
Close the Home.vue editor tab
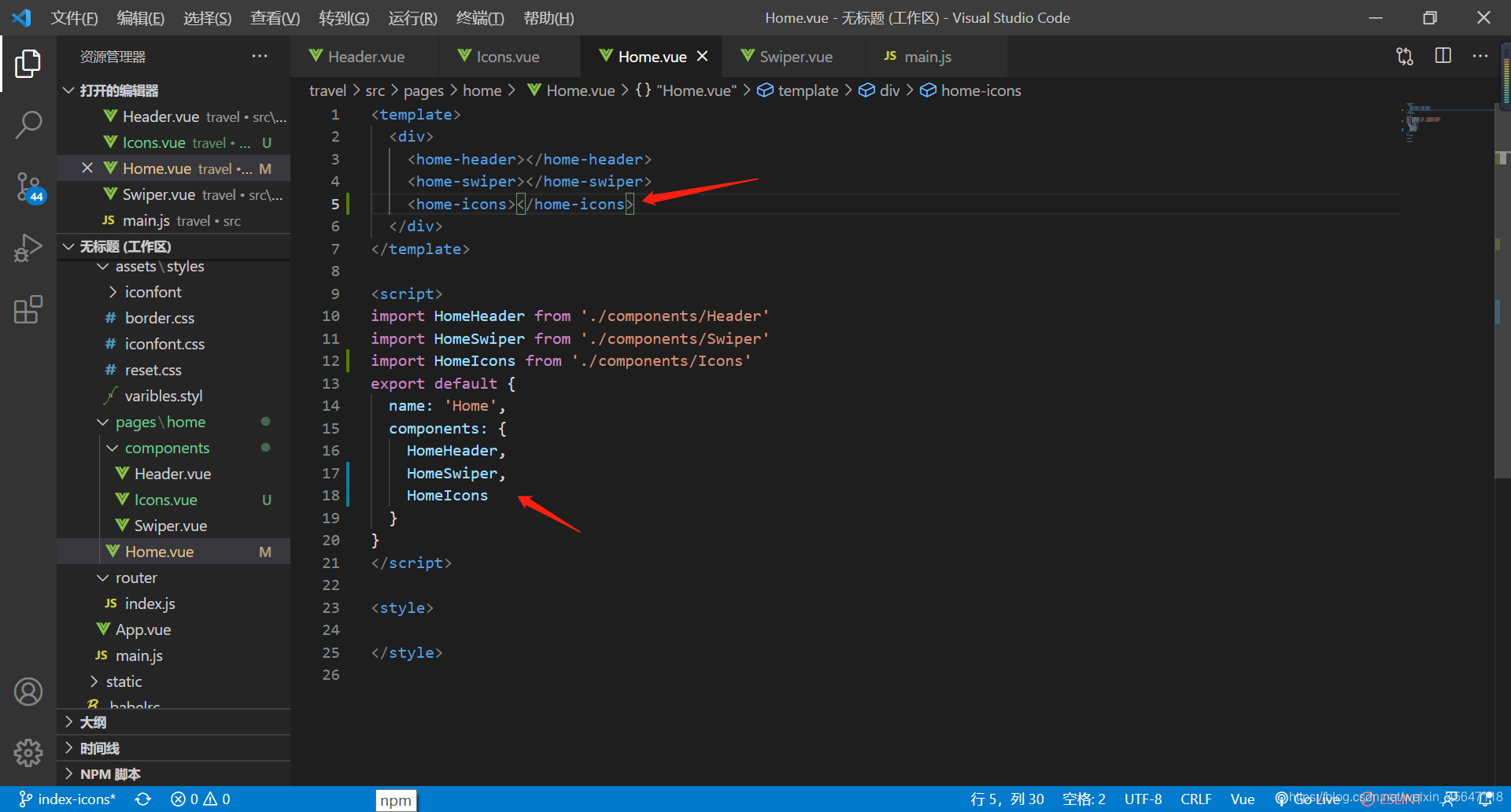pos(703,56)
